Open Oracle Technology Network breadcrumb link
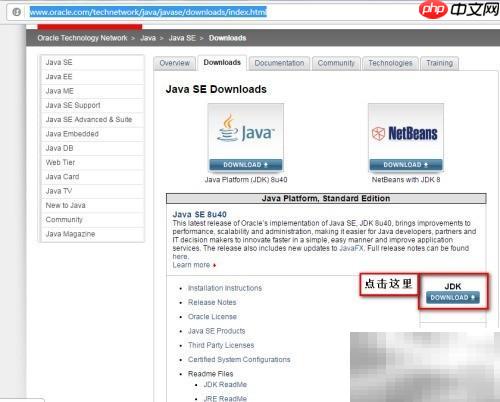The width and height of the screenshot is (500, 402). tap(82, 38)
